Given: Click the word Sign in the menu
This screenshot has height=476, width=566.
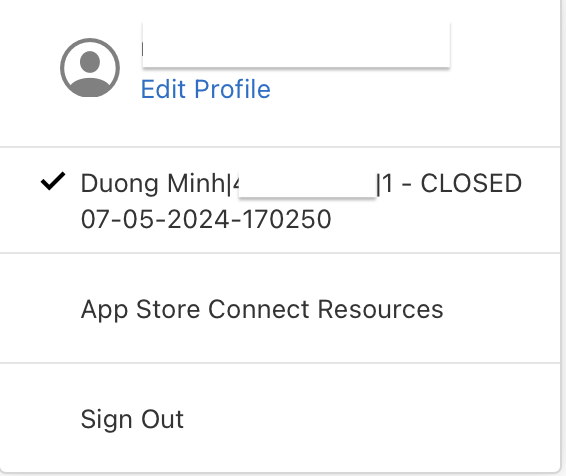Looking at the screenshot, I should point(106,420).
